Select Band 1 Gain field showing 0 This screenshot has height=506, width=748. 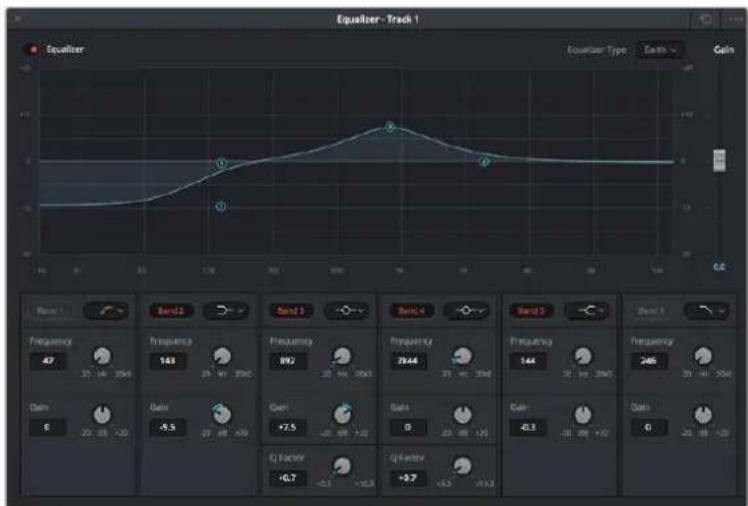pos(48,427)
